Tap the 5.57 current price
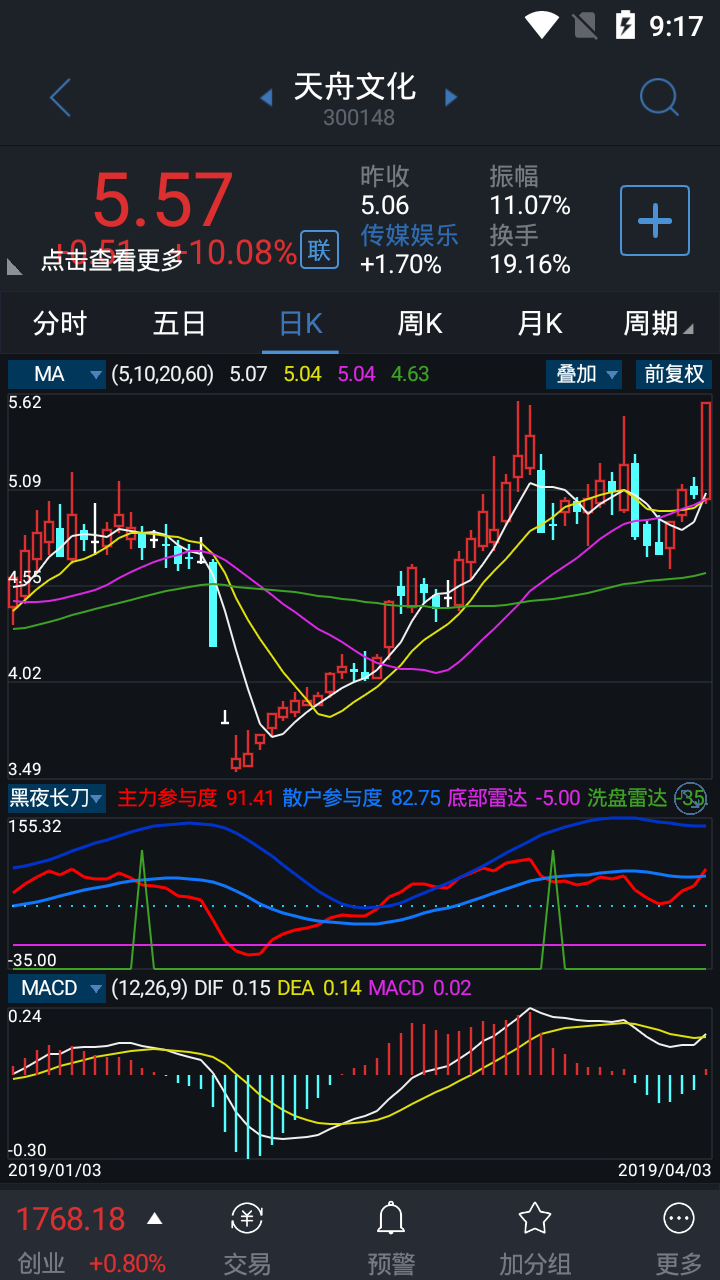720x1280 pixels. click(163, 201)
